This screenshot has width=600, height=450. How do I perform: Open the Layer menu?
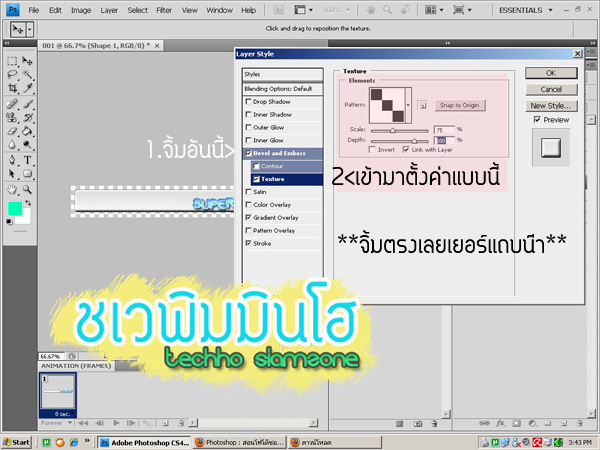point(109,10)
